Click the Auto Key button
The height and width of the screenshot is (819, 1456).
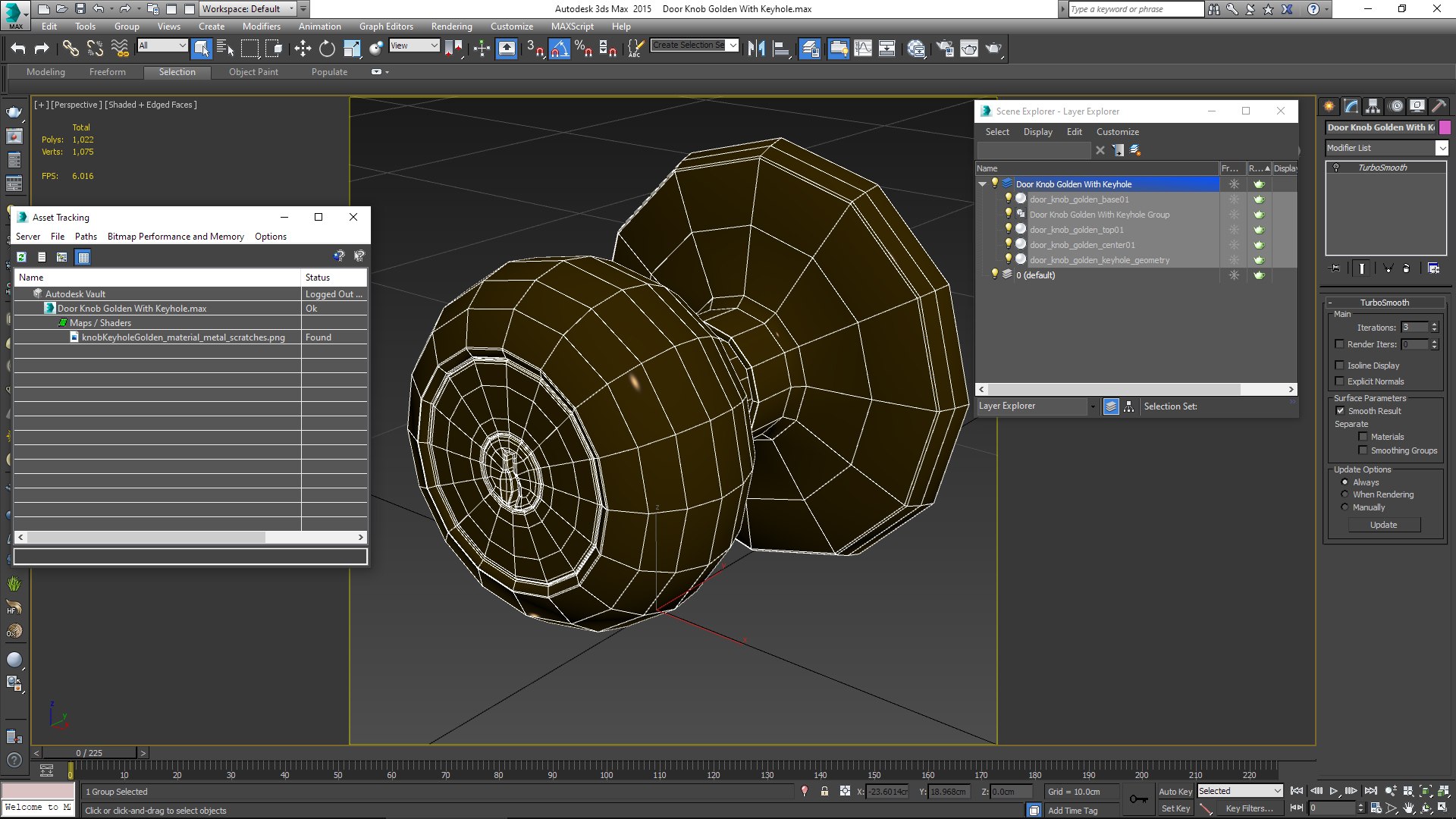(1175, 792)
